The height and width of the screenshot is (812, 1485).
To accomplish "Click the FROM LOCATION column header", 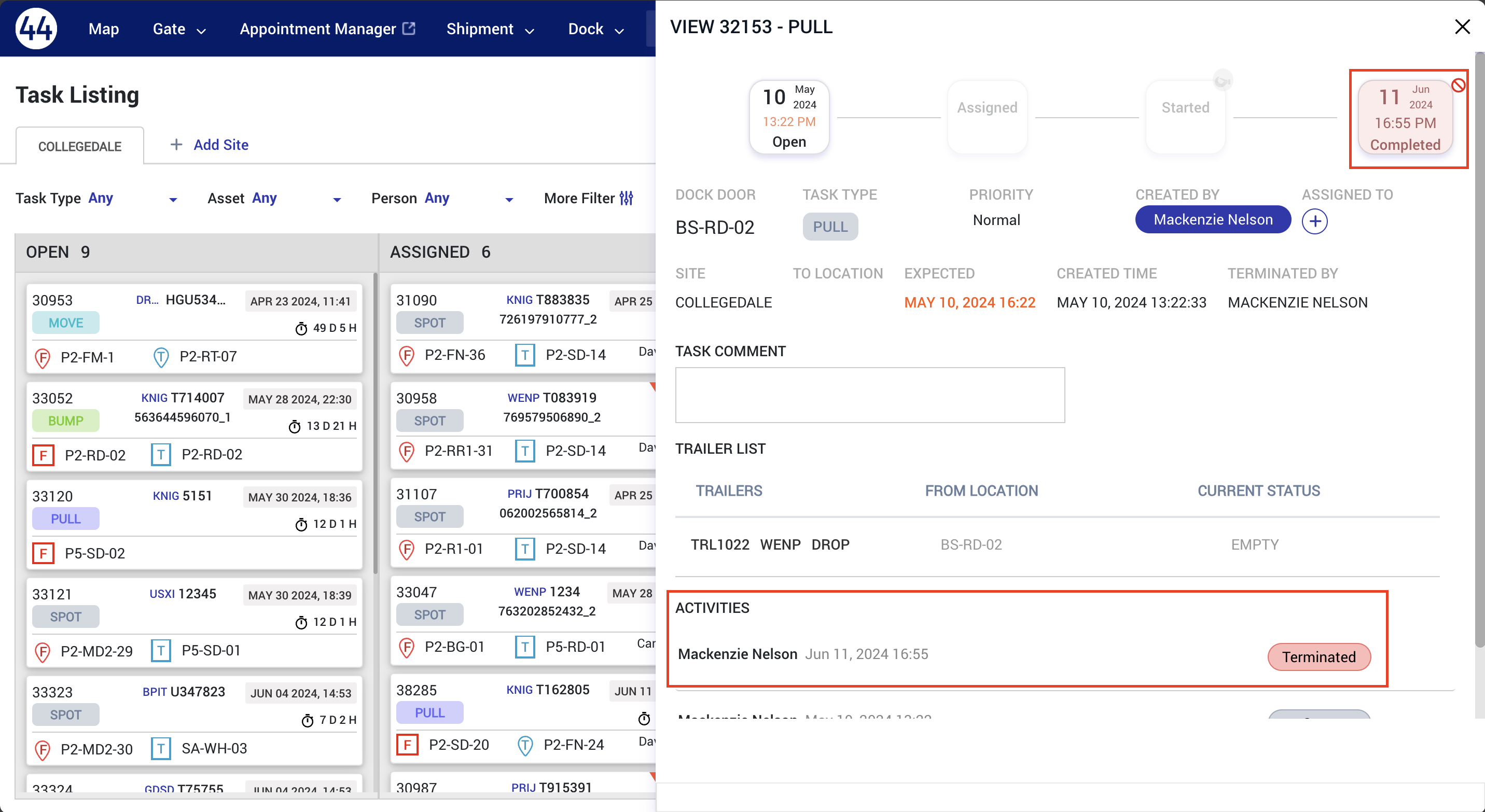I will click(981, 491).
